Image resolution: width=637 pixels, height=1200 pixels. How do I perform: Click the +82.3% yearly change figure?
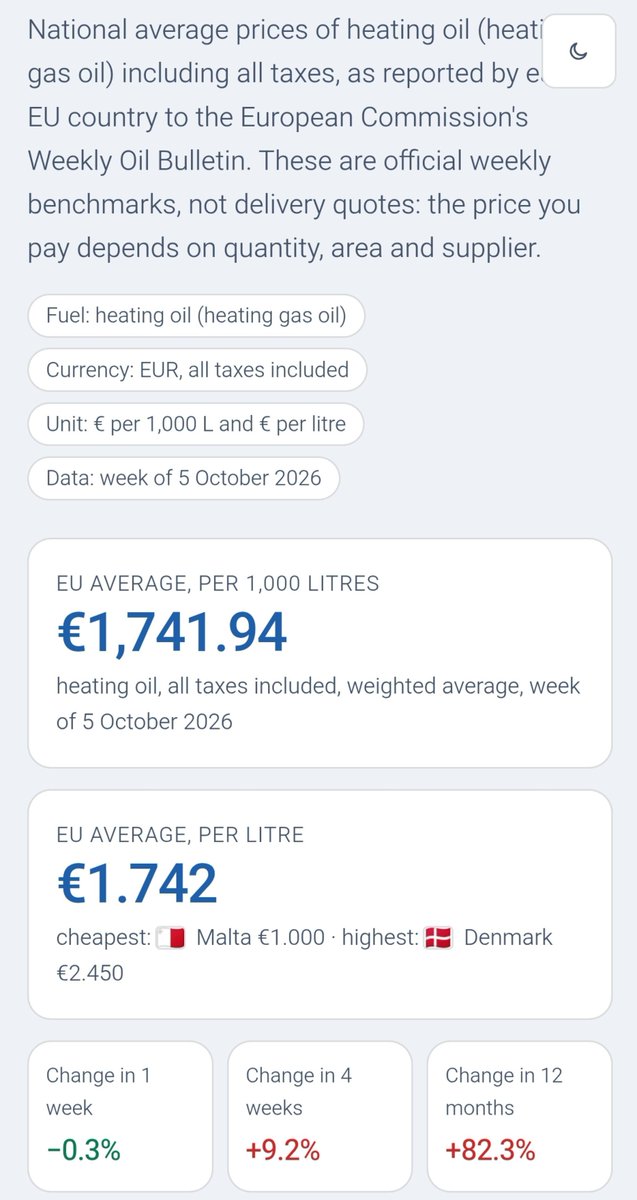point(490,1151)
